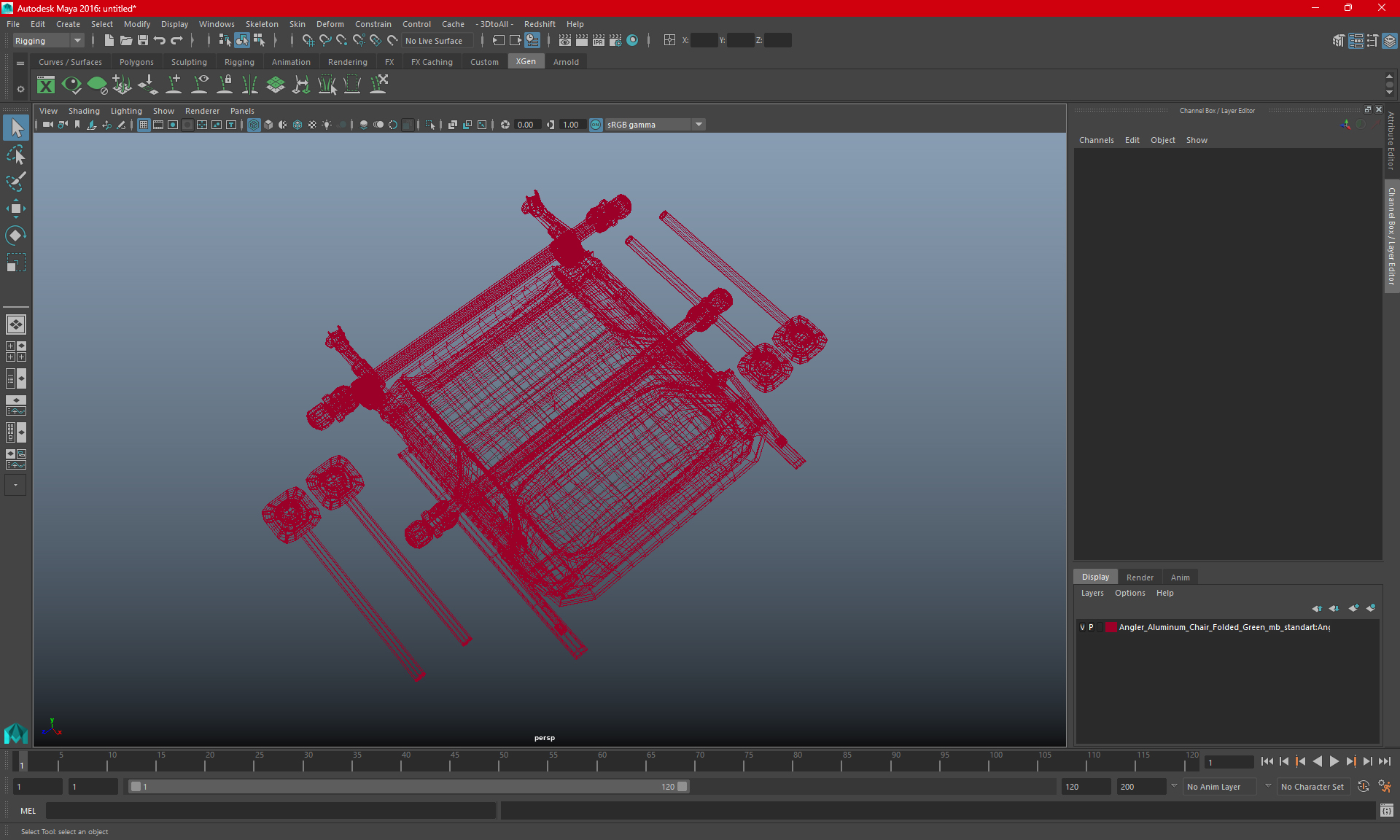Click the first XGen shelf icon

click(x=46, y=85)
